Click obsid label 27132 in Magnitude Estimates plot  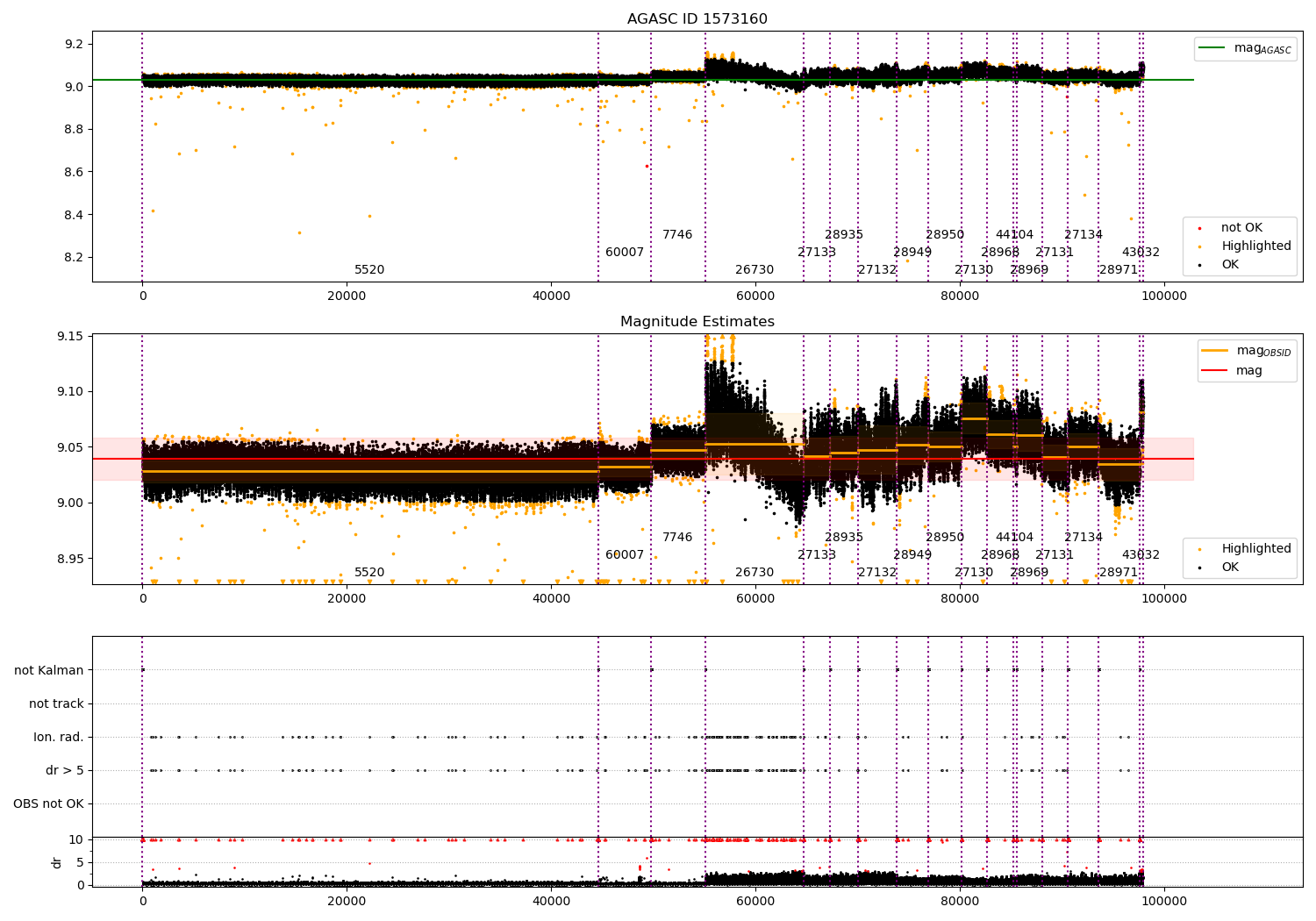[x=877, y=573]
